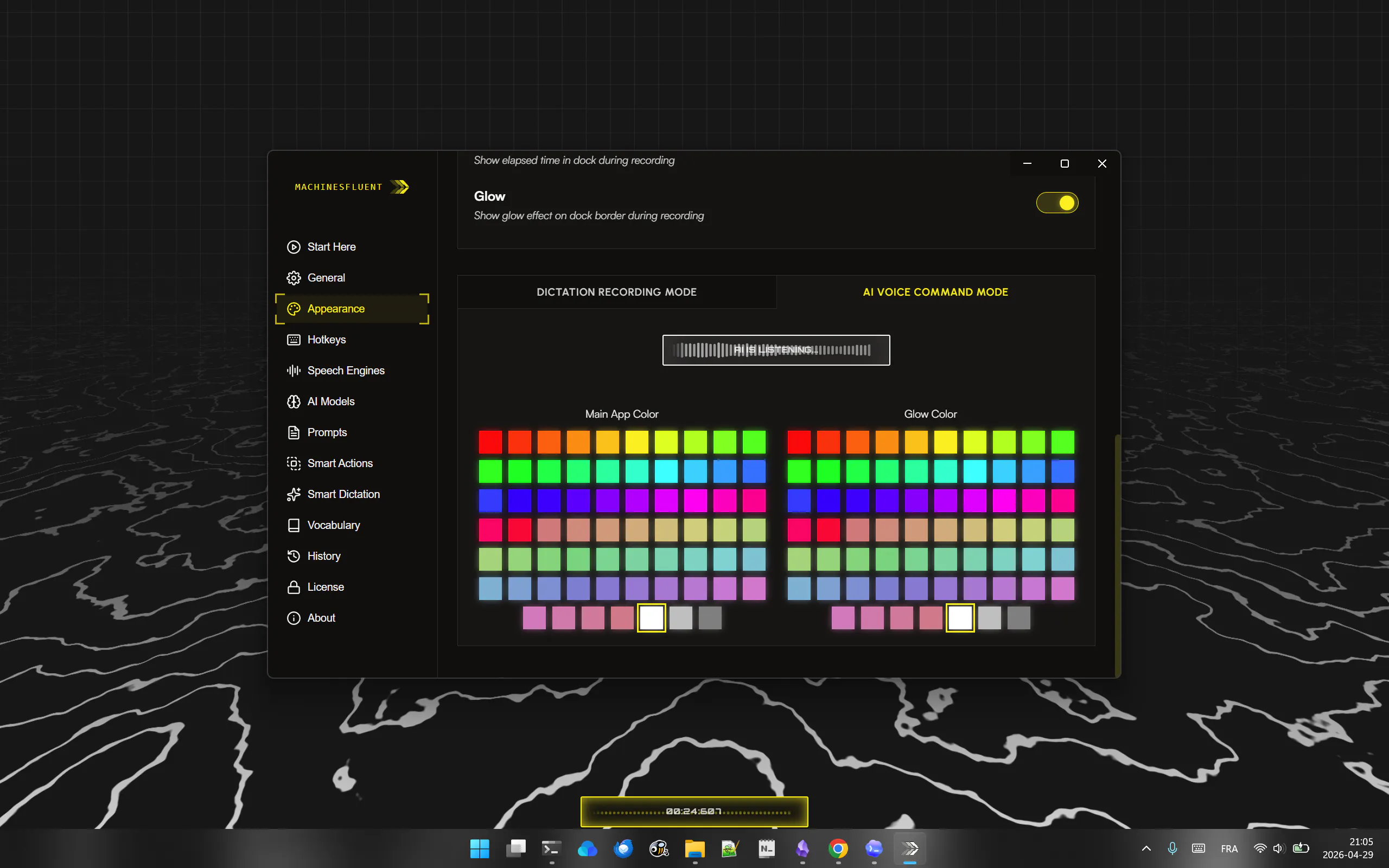Click the Glow Color heading
Image resolution: width=1389 pixels, height=868 pixels.
coord(931,414)
